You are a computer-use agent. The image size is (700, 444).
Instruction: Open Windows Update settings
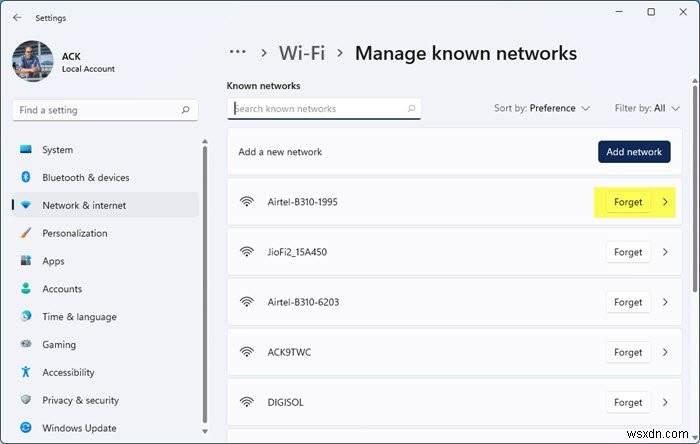pyautogui.click(x=77, y=428)
